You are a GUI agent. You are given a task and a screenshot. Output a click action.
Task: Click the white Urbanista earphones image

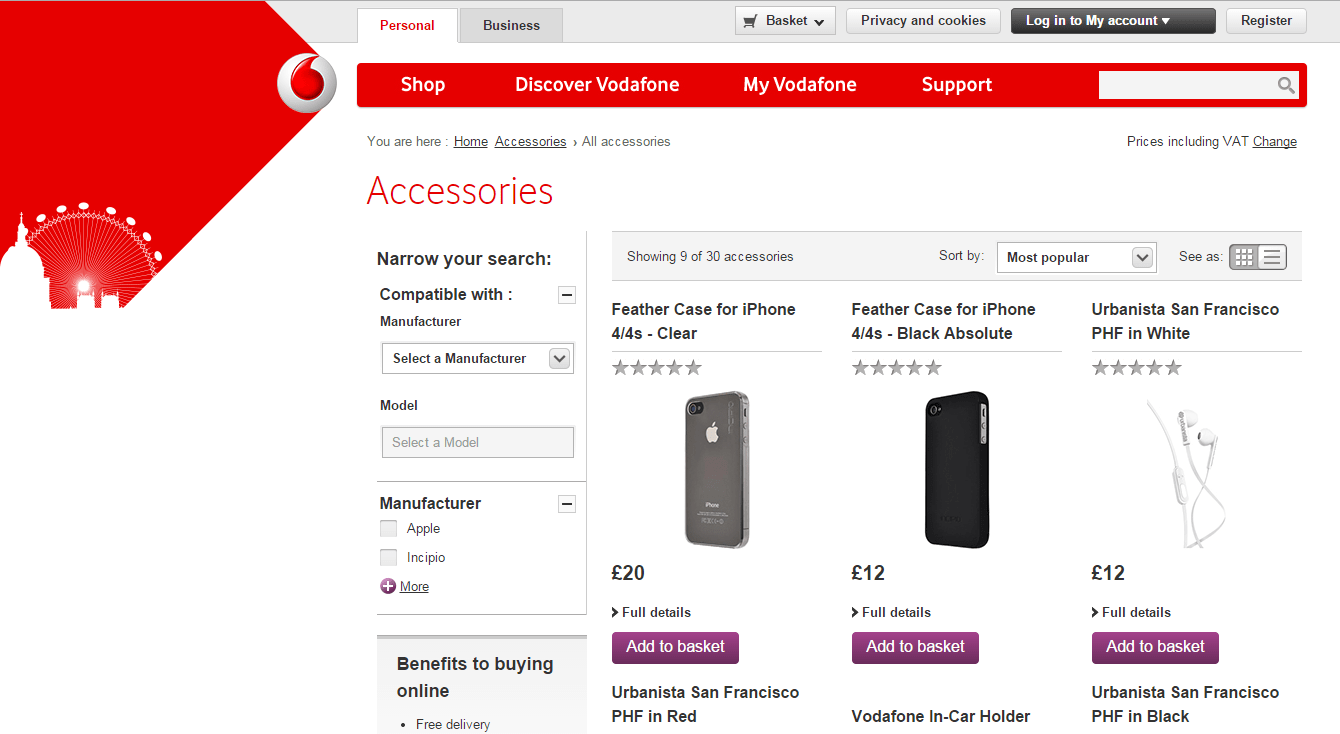click(x=1185, y=471)
